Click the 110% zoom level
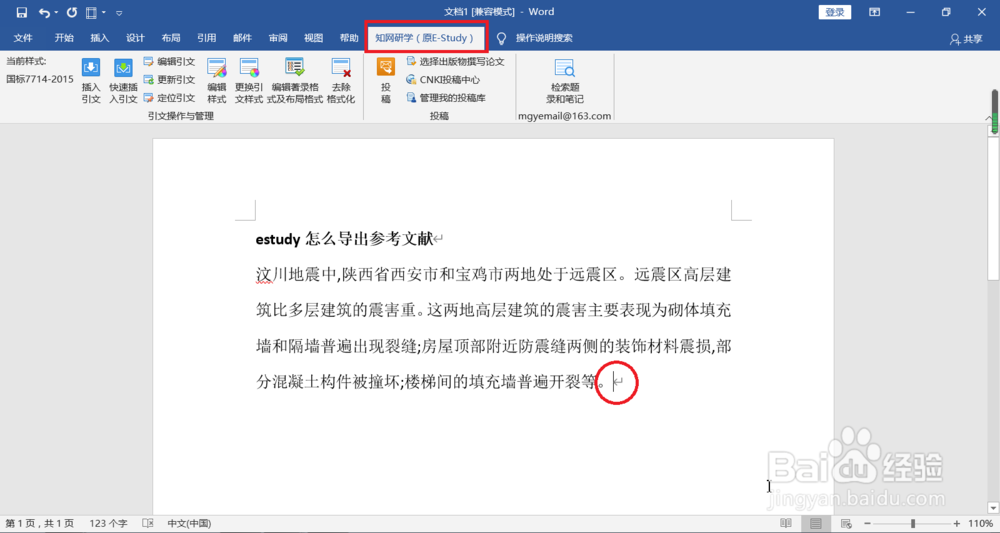The image size is (1000, 533). tap(980, 523)
